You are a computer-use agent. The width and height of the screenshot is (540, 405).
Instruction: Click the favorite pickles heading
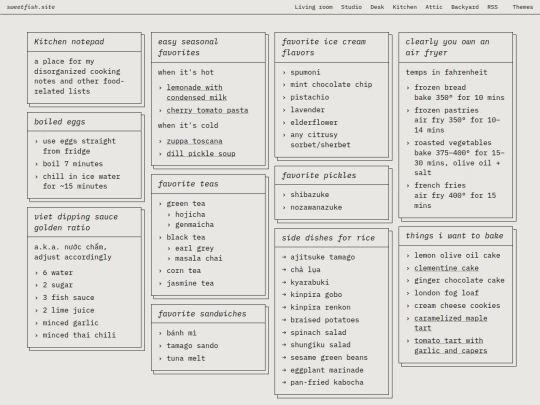[x=319, y=175]
